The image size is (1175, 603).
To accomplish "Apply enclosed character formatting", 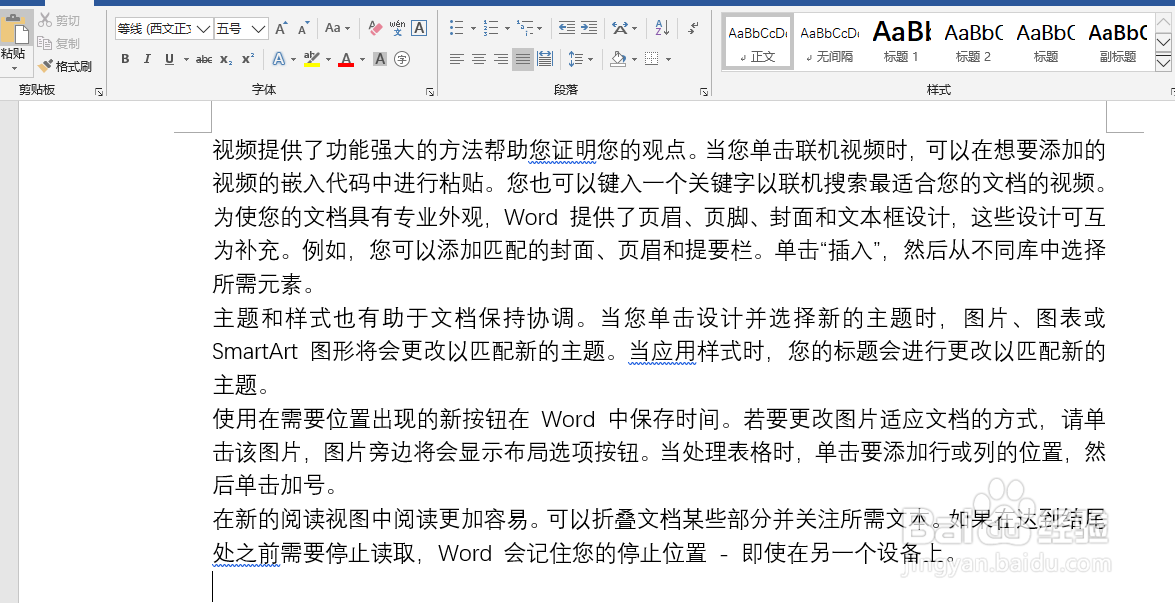I will pos(402,59).
